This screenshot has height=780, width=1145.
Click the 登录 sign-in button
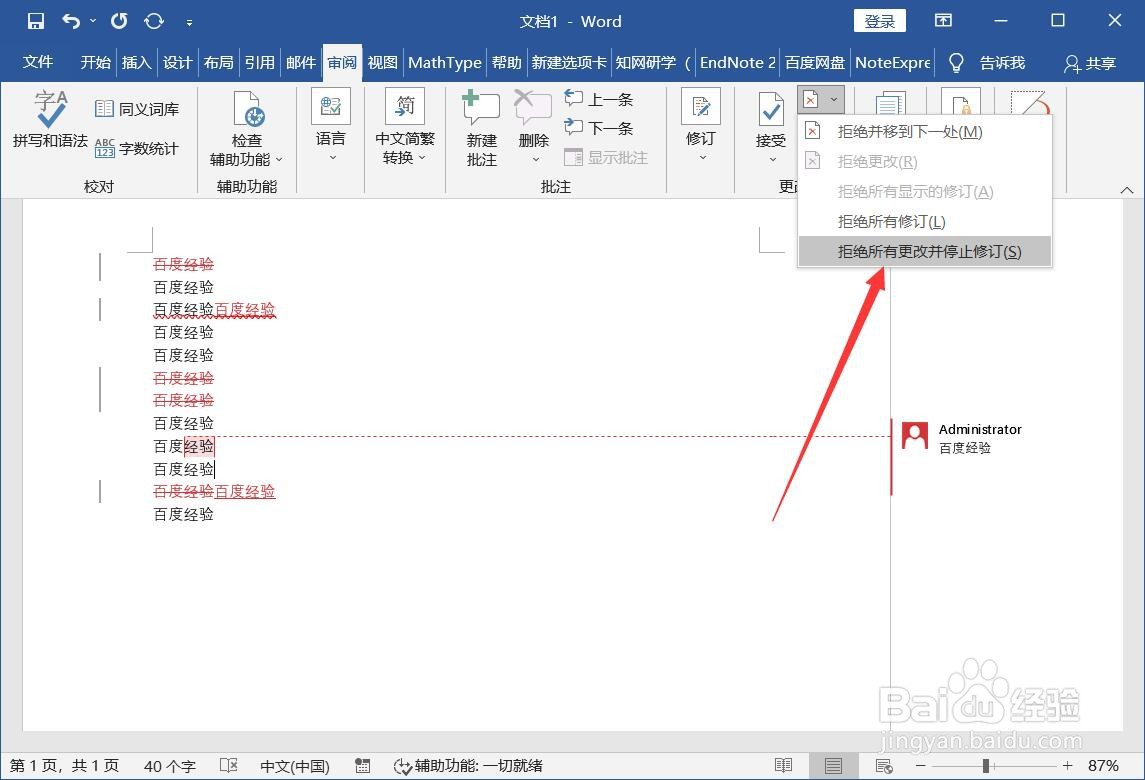879,20
